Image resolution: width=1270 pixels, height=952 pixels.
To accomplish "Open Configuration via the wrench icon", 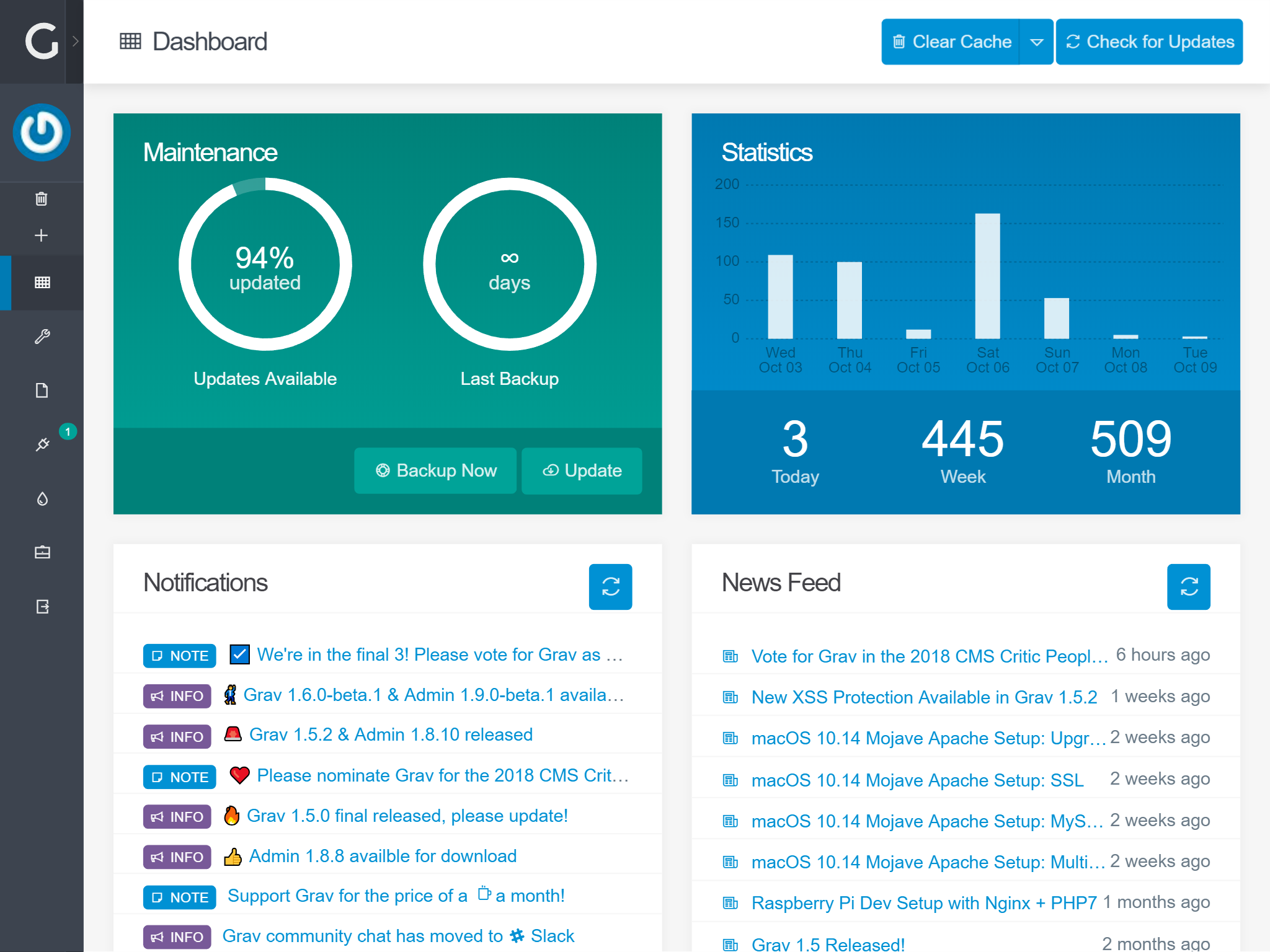I will click(42, 337).
